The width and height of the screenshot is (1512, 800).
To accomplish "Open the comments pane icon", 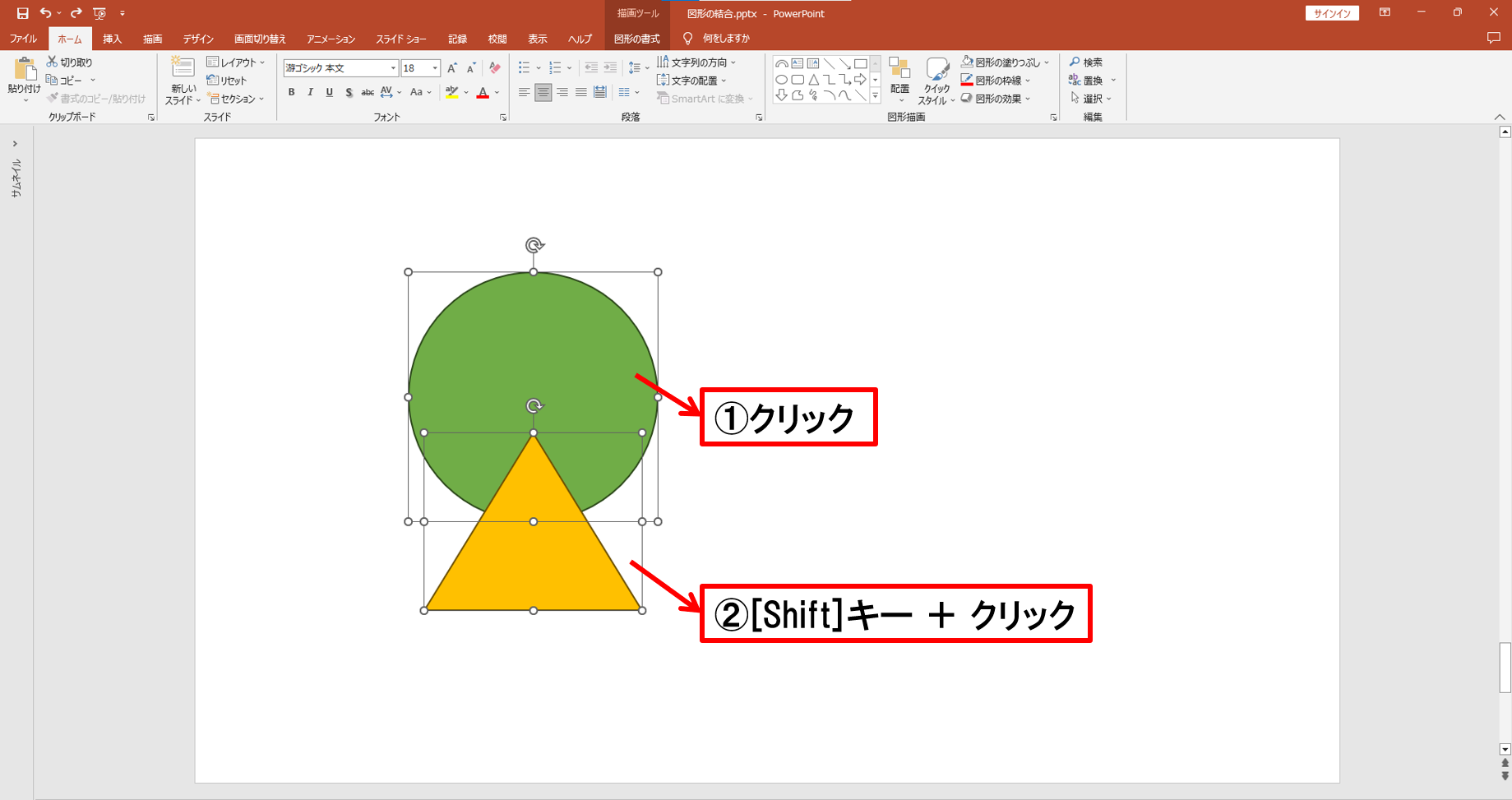I will (1494, 38).
